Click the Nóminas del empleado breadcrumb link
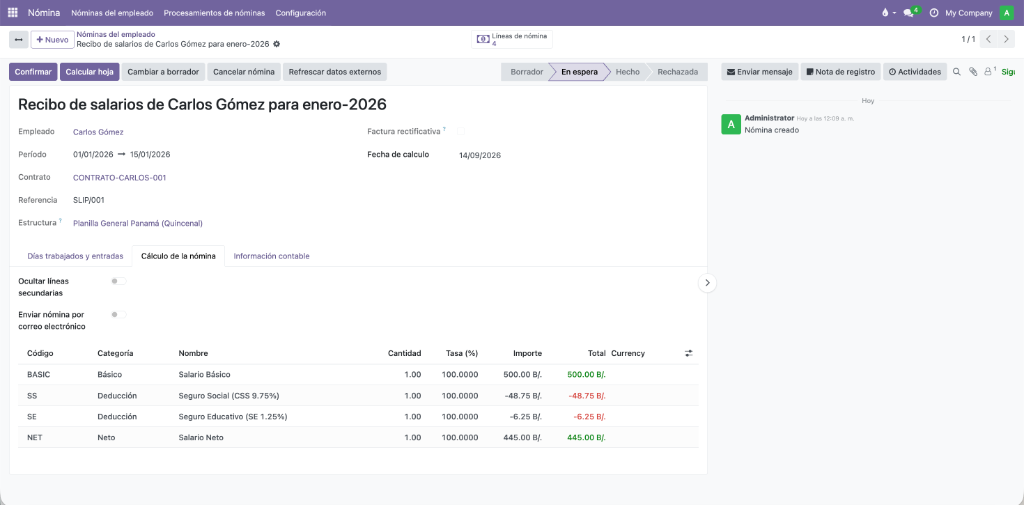Screen dimensions: 1024x505 [116, 34]
